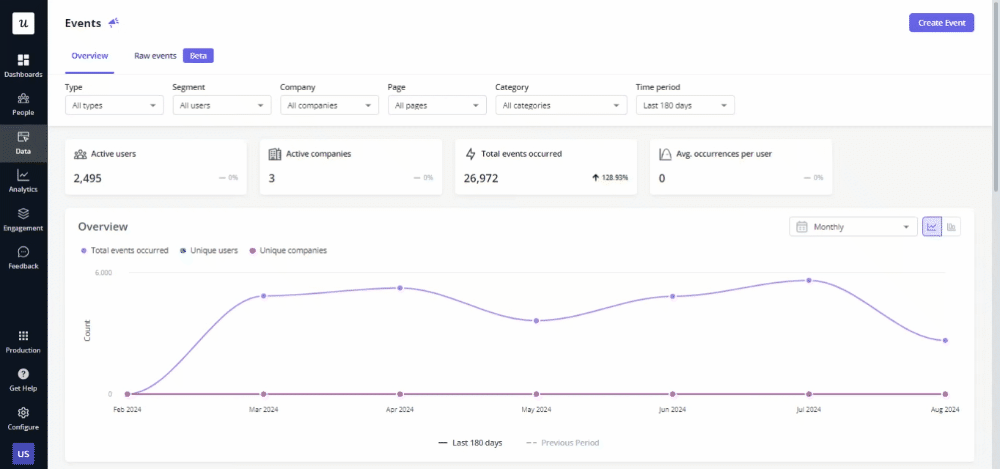Click the Create Event button
The height and width of the screenshot is (469, 1000).
(940, 23)
